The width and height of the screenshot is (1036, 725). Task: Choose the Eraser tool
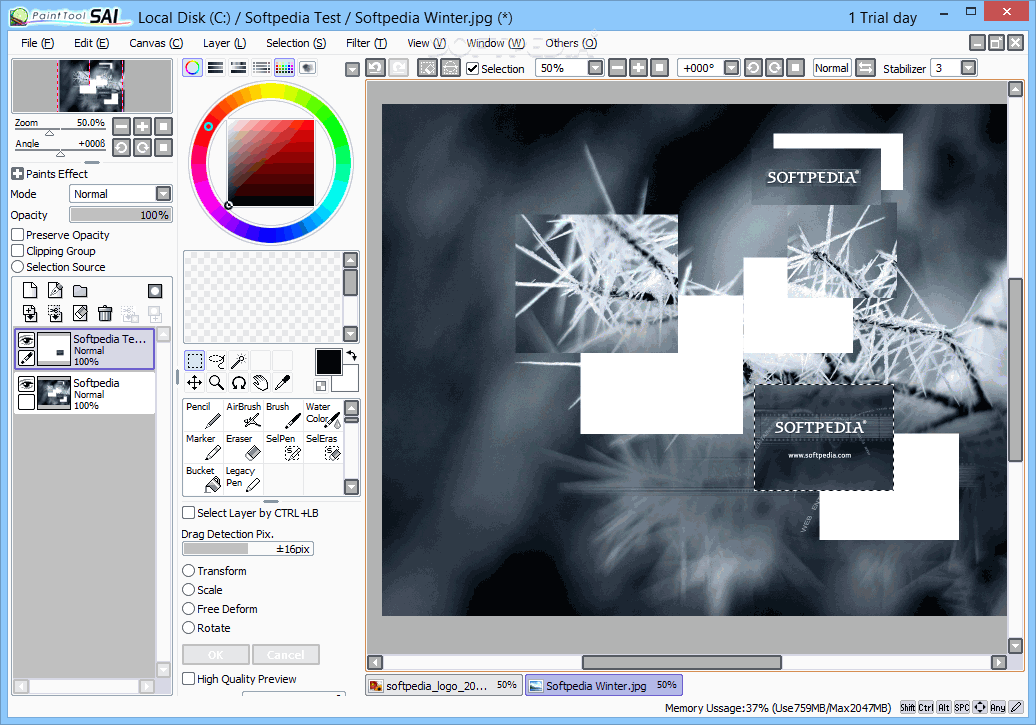click(x=243, y=447)
